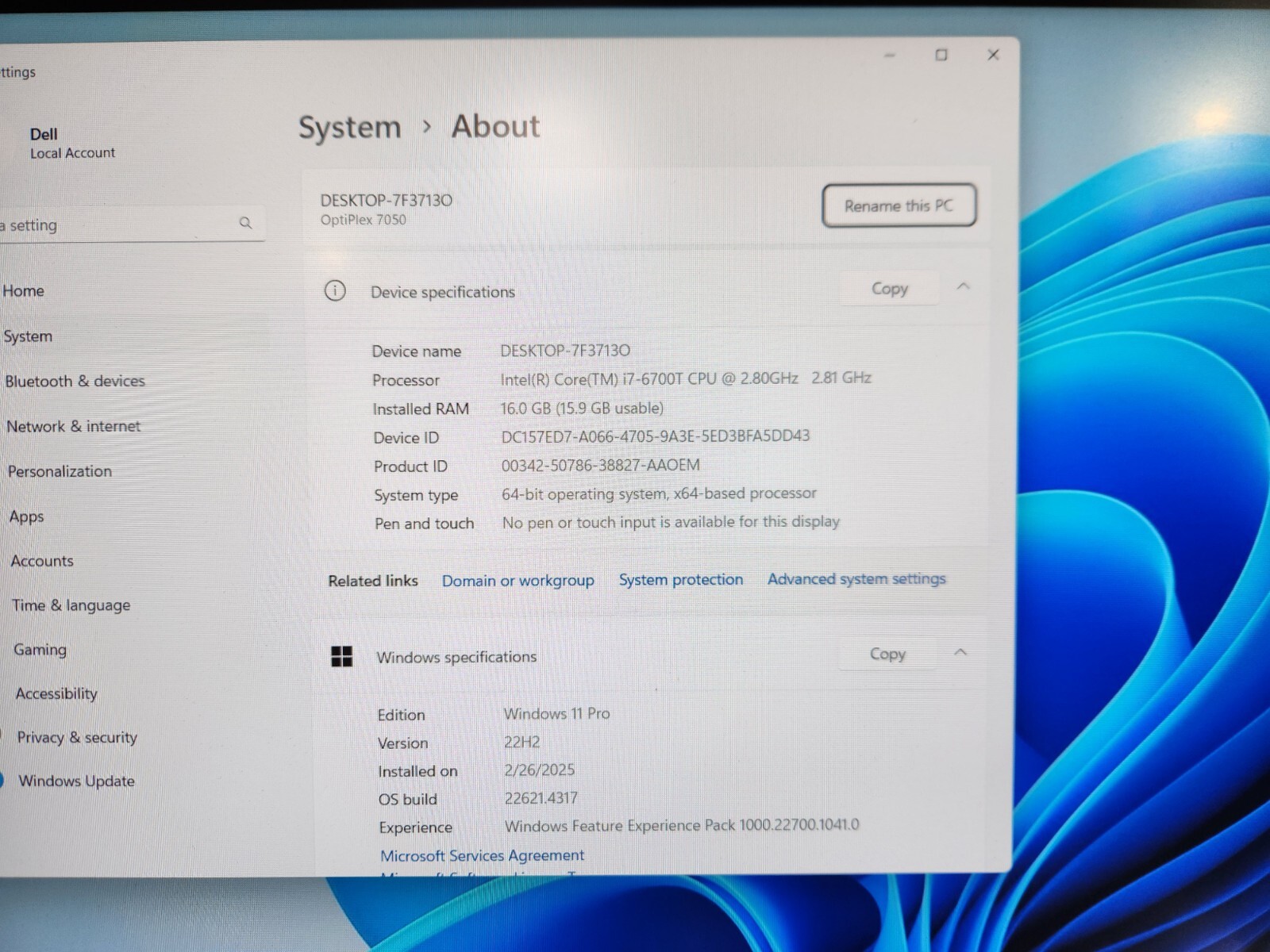Click the Rename this PC button

tap(899, 205)
